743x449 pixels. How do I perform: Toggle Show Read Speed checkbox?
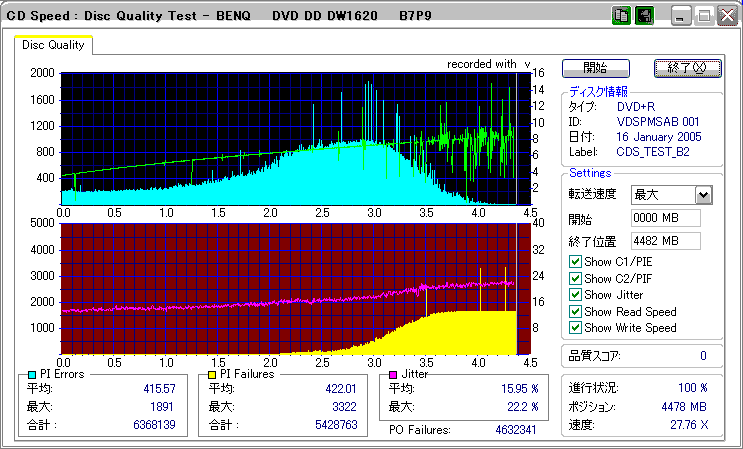click(574, 311)
